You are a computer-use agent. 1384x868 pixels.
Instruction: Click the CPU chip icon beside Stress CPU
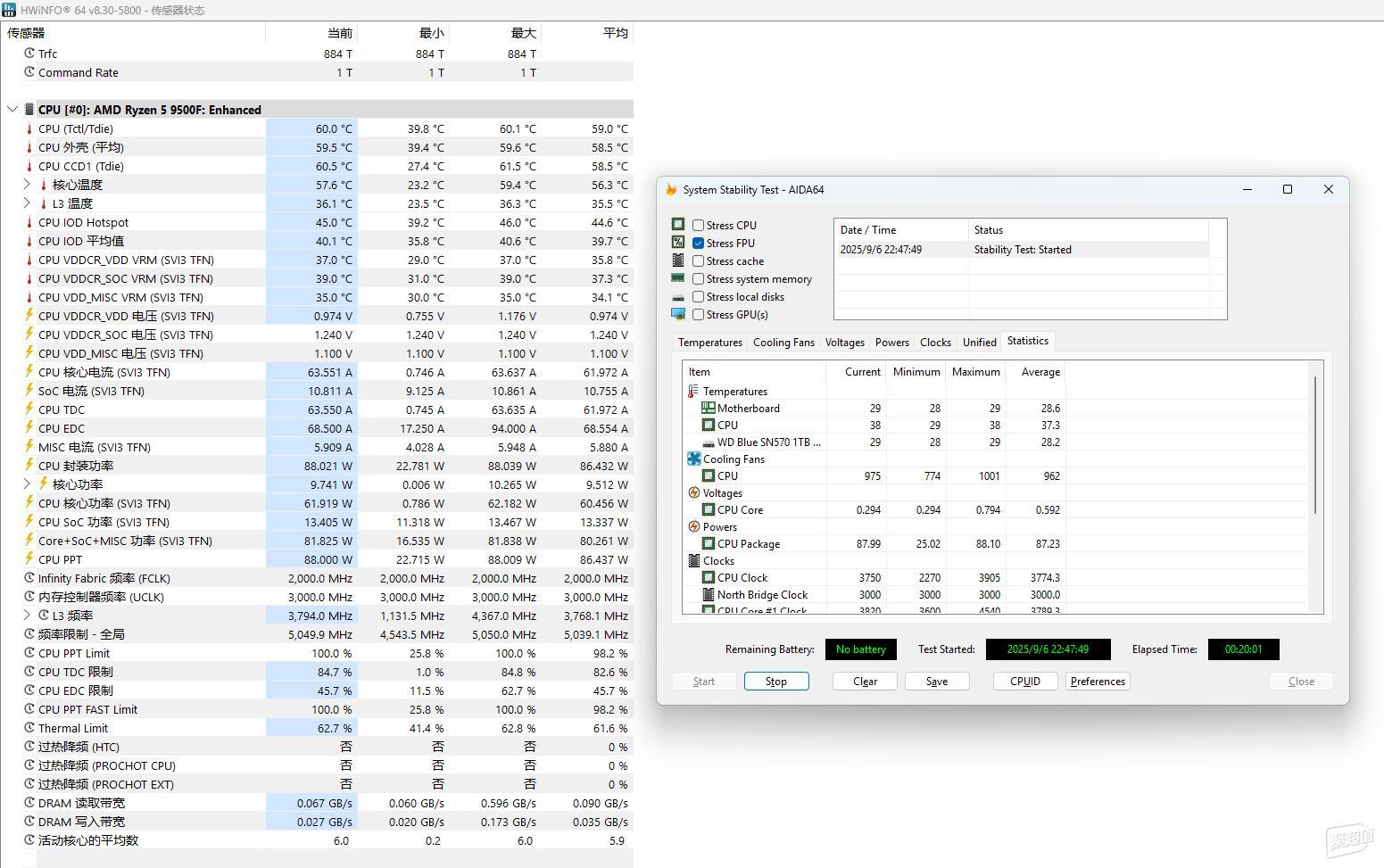678,224
